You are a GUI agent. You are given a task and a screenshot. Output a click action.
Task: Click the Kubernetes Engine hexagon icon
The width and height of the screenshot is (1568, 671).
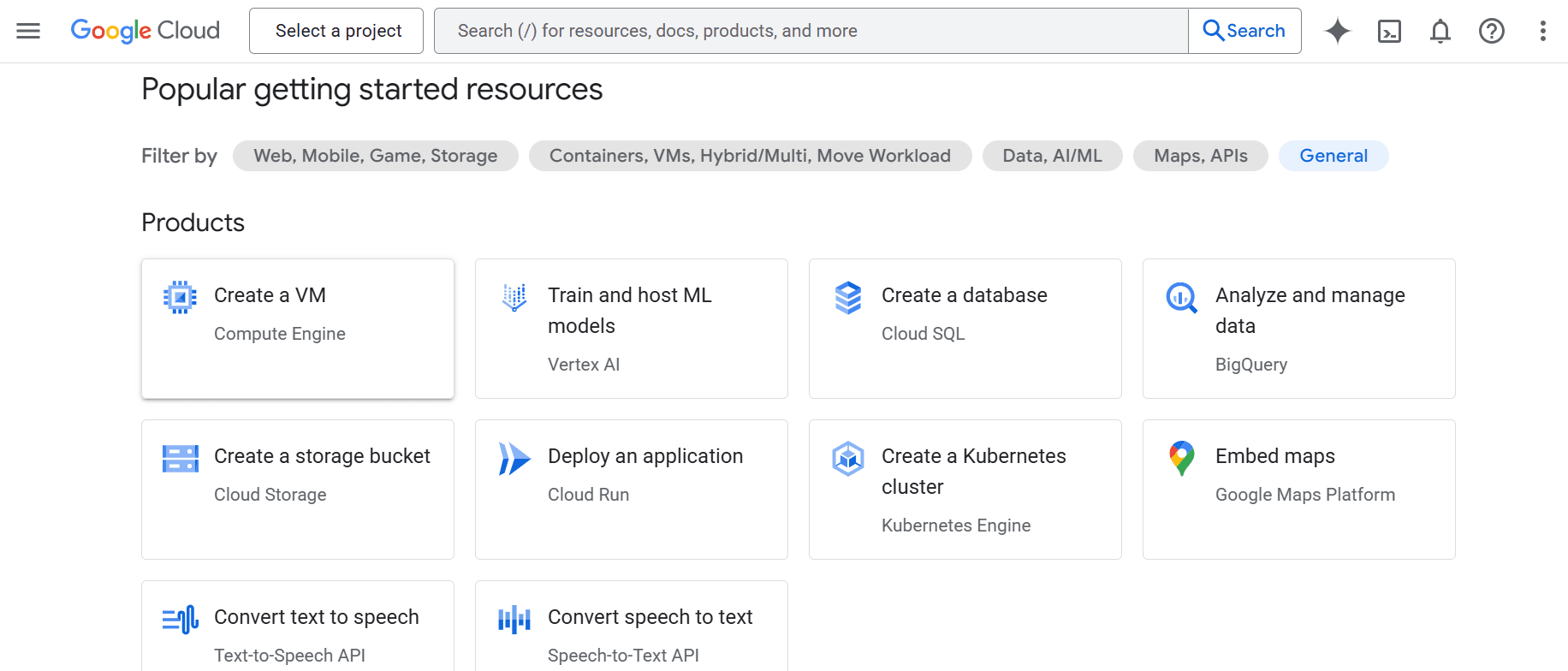848,459
